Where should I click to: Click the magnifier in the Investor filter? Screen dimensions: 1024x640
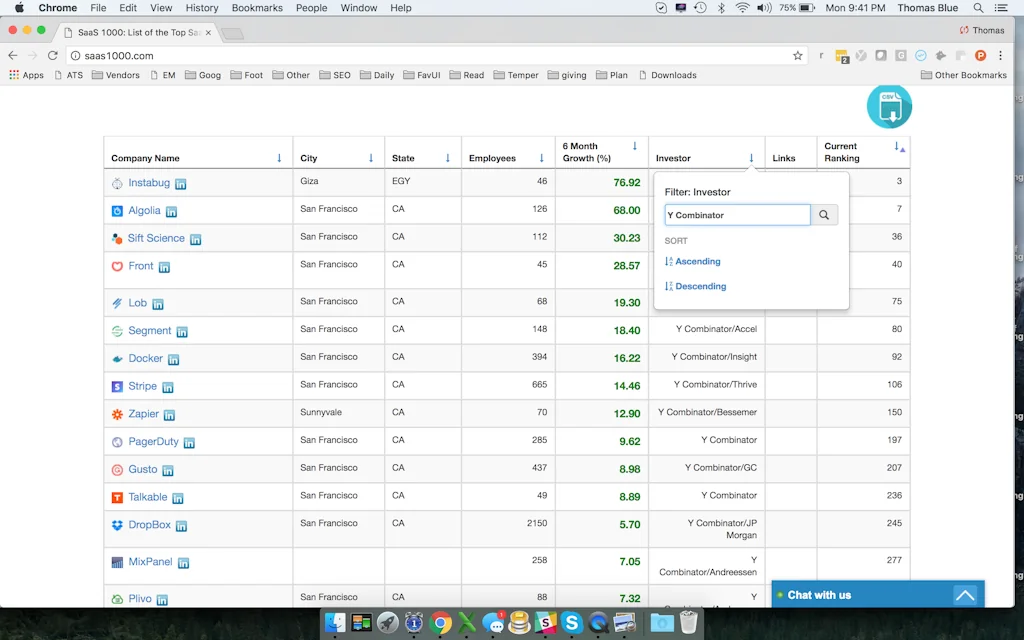pyautogui.click(x=824, y=214)
